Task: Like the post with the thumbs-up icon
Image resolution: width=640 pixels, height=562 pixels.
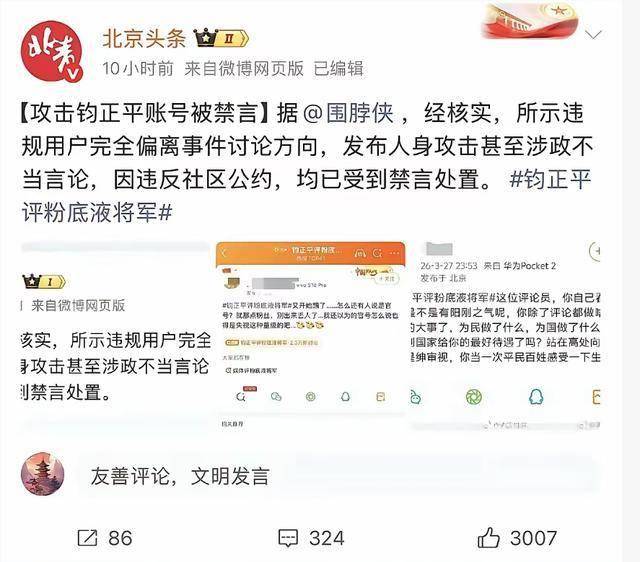Action: pyautogui.click(x=489, y=537)
